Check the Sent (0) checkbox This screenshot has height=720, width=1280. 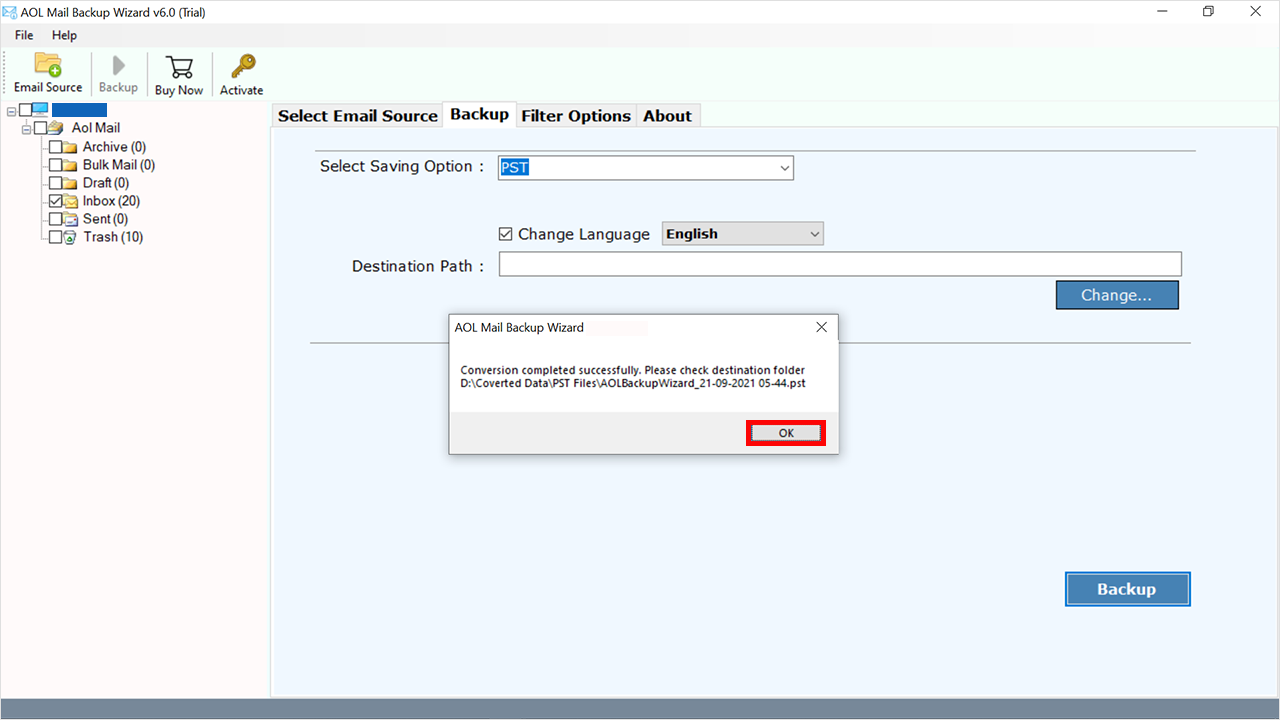coord(55,219)
